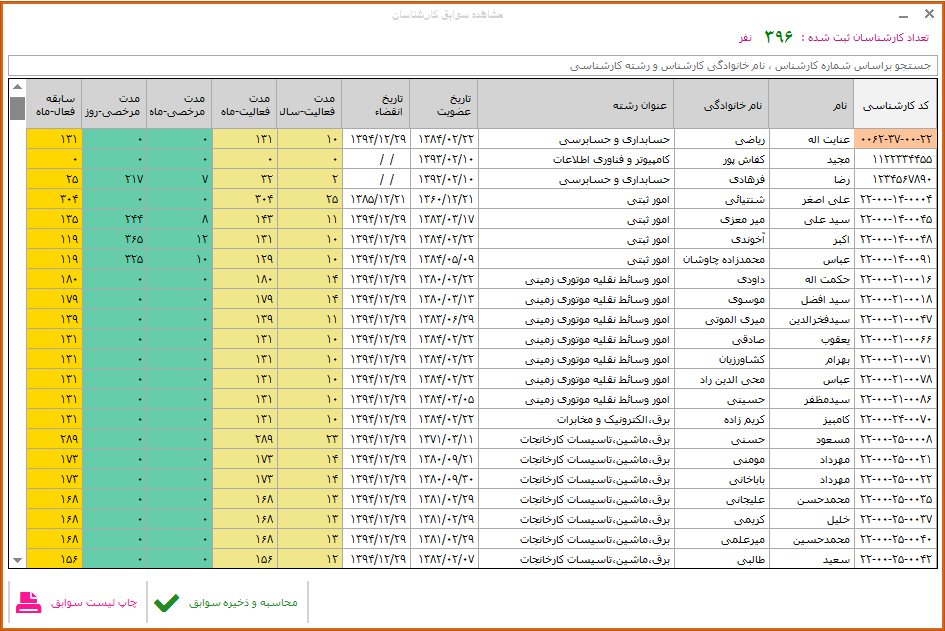
Task: Select first name cell مسعود
Action: pos(812,439)
